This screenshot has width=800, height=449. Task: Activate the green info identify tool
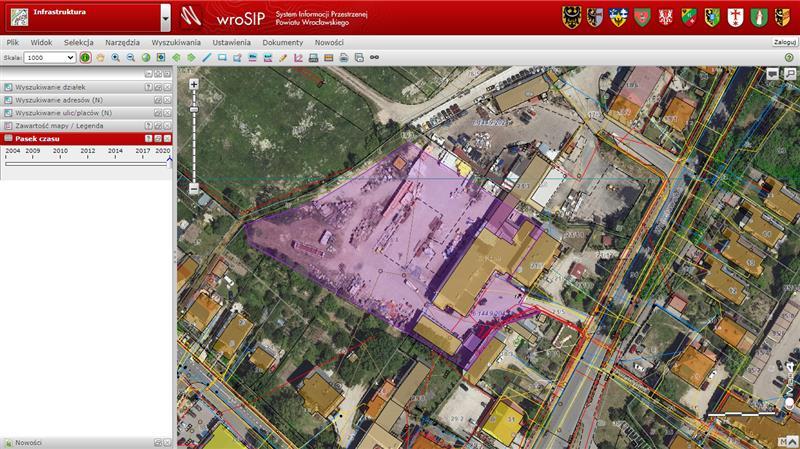(85, 58)
